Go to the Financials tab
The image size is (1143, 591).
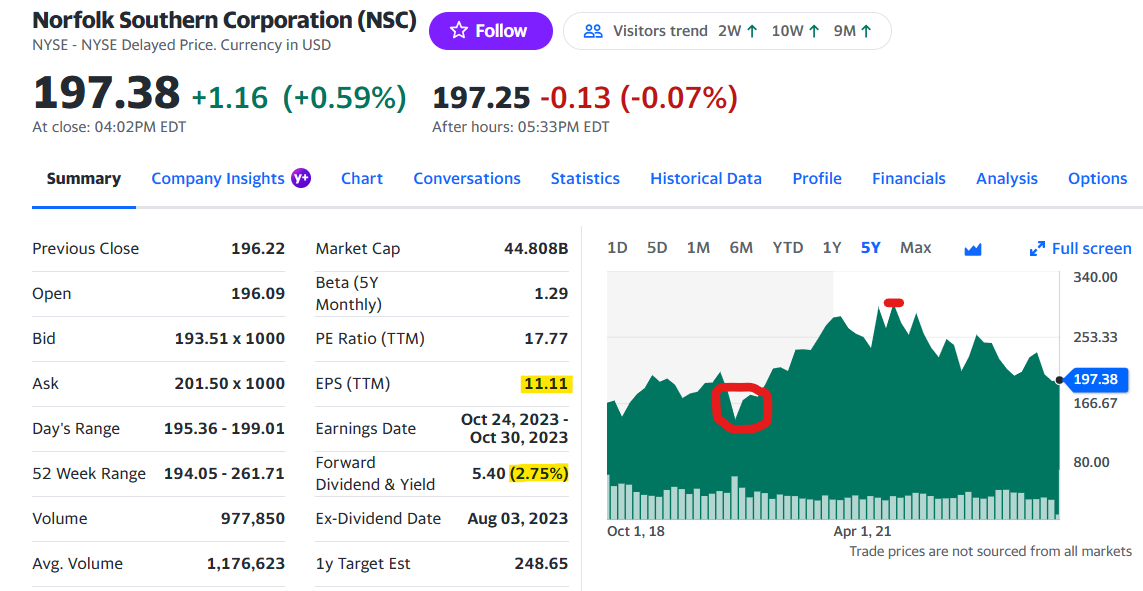908,178
